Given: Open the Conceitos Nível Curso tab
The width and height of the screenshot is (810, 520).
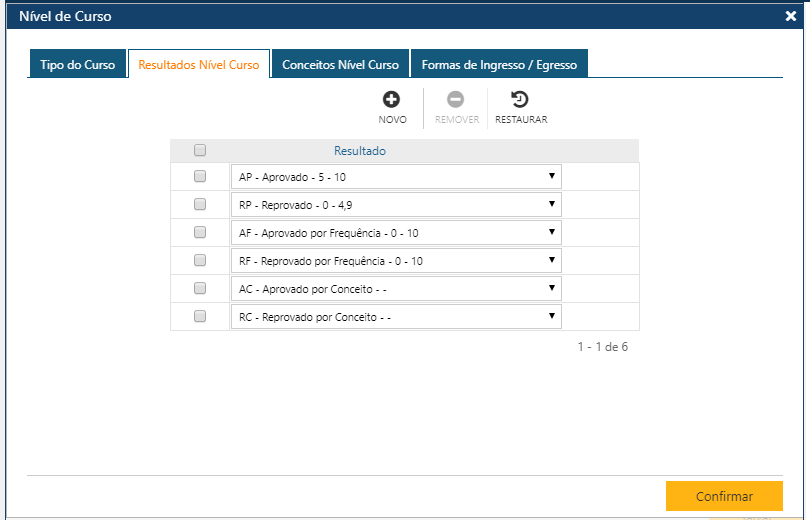Looking at the screenshot, I should pos(340,65).
